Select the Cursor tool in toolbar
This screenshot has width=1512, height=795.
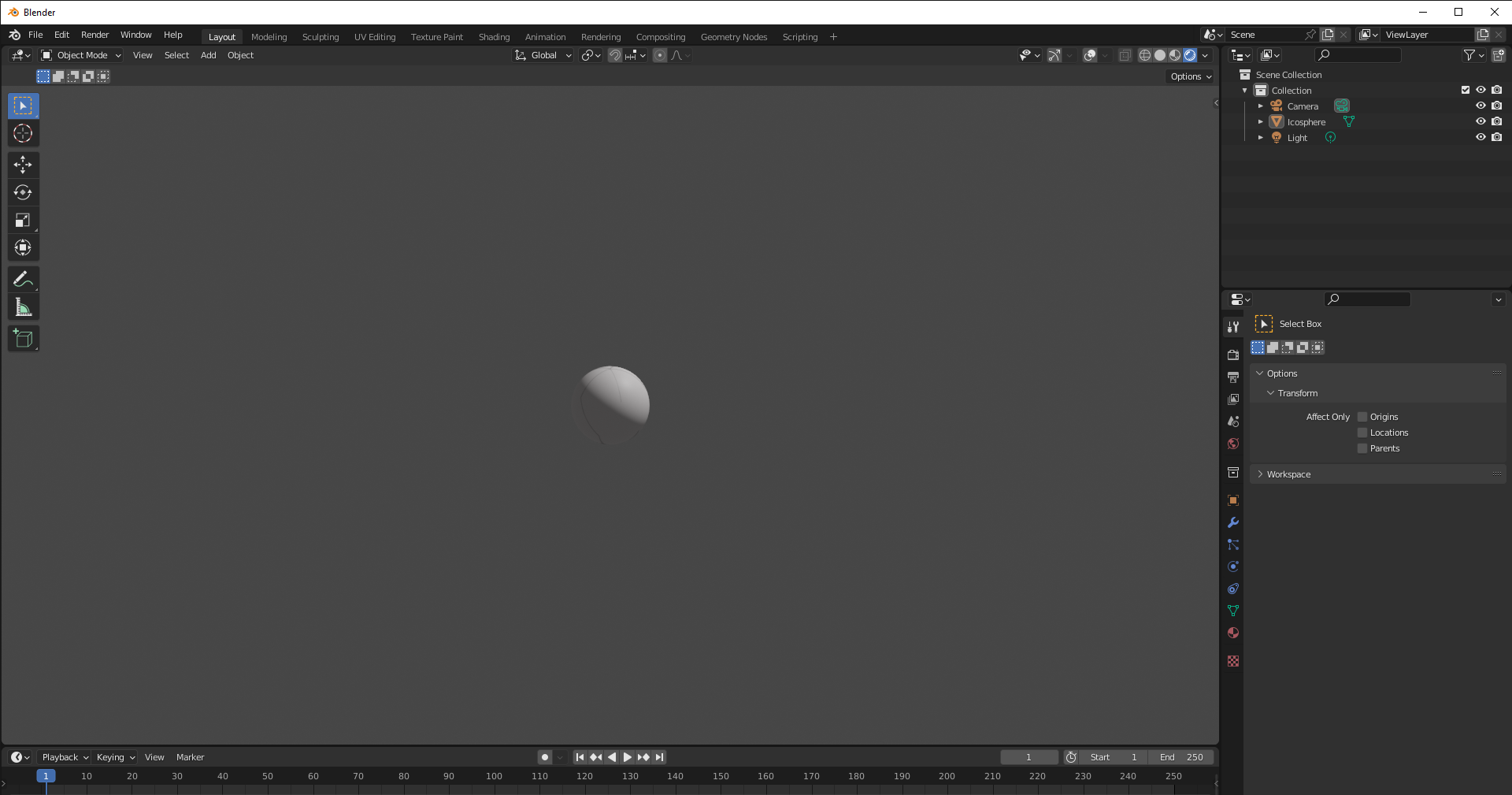tap(23, 134)
